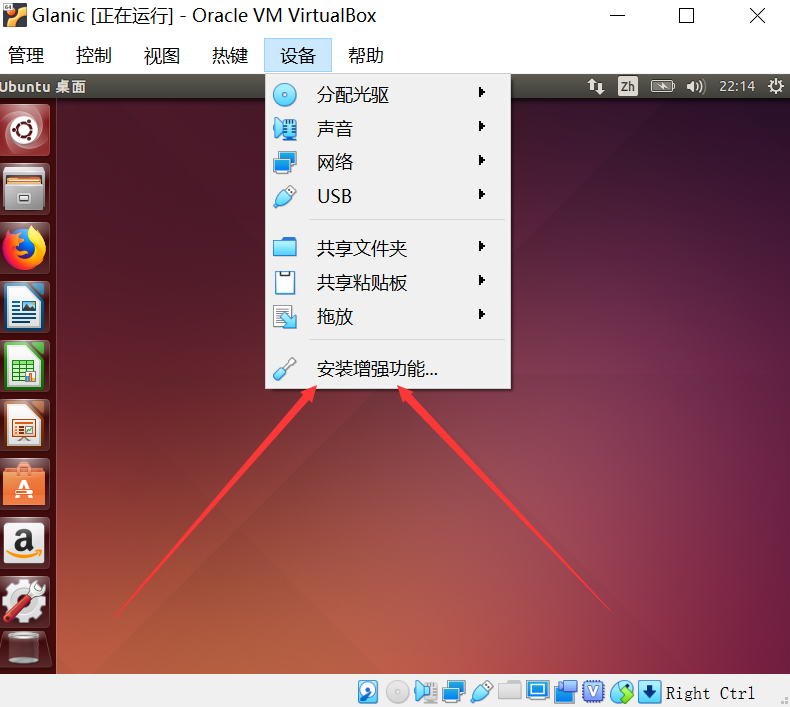Viewport: 790px width, 707px height.
Task: Open Ubuntu Dash search launcher
Action: click(x=24, y=131)
